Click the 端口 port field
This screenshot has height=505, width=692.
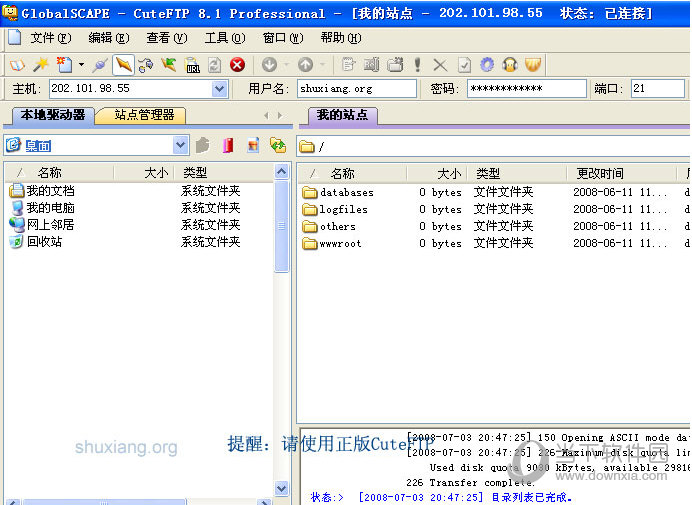658,89
